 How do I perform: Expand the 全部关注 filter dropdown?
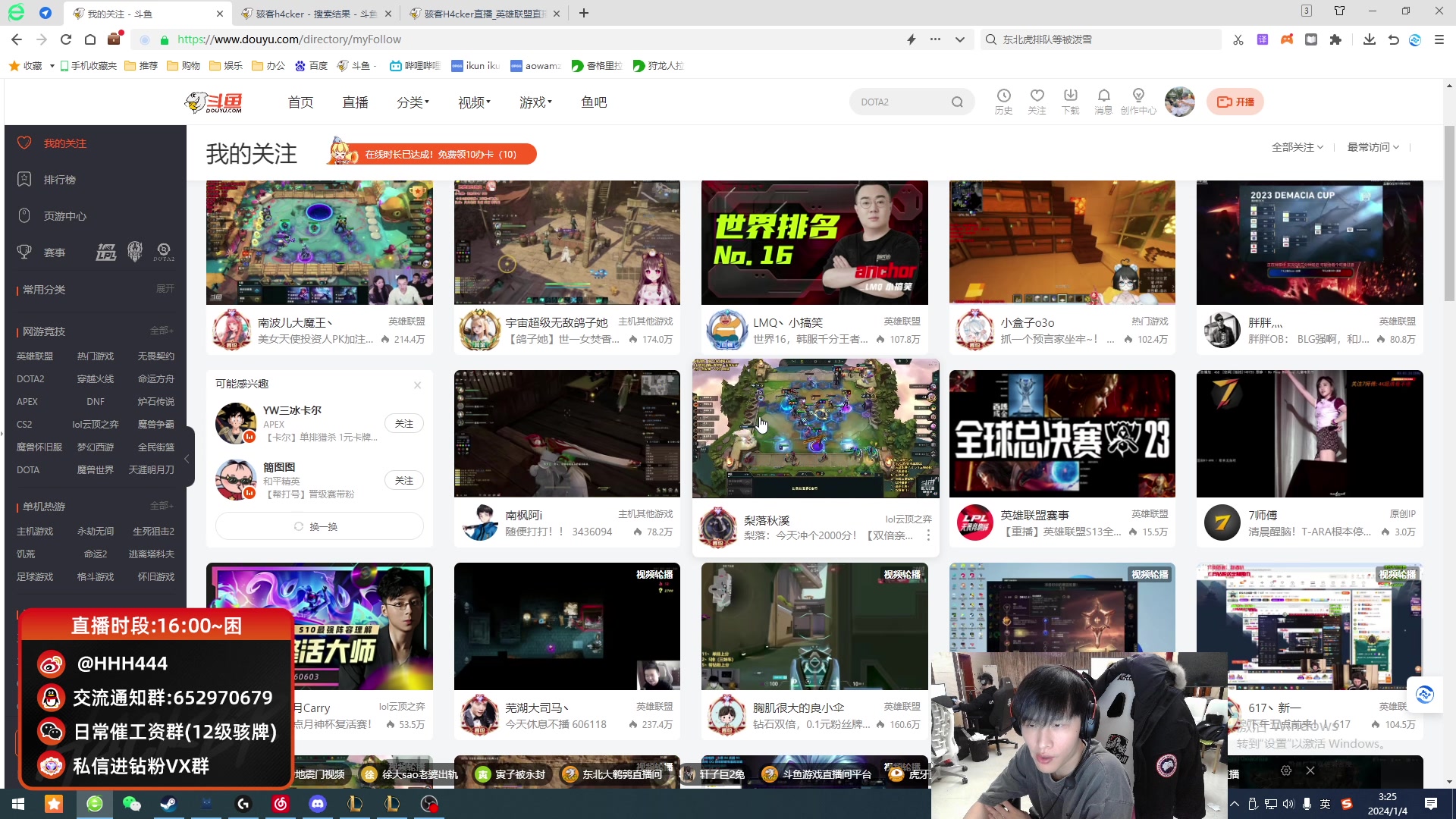pos(1298,147)
